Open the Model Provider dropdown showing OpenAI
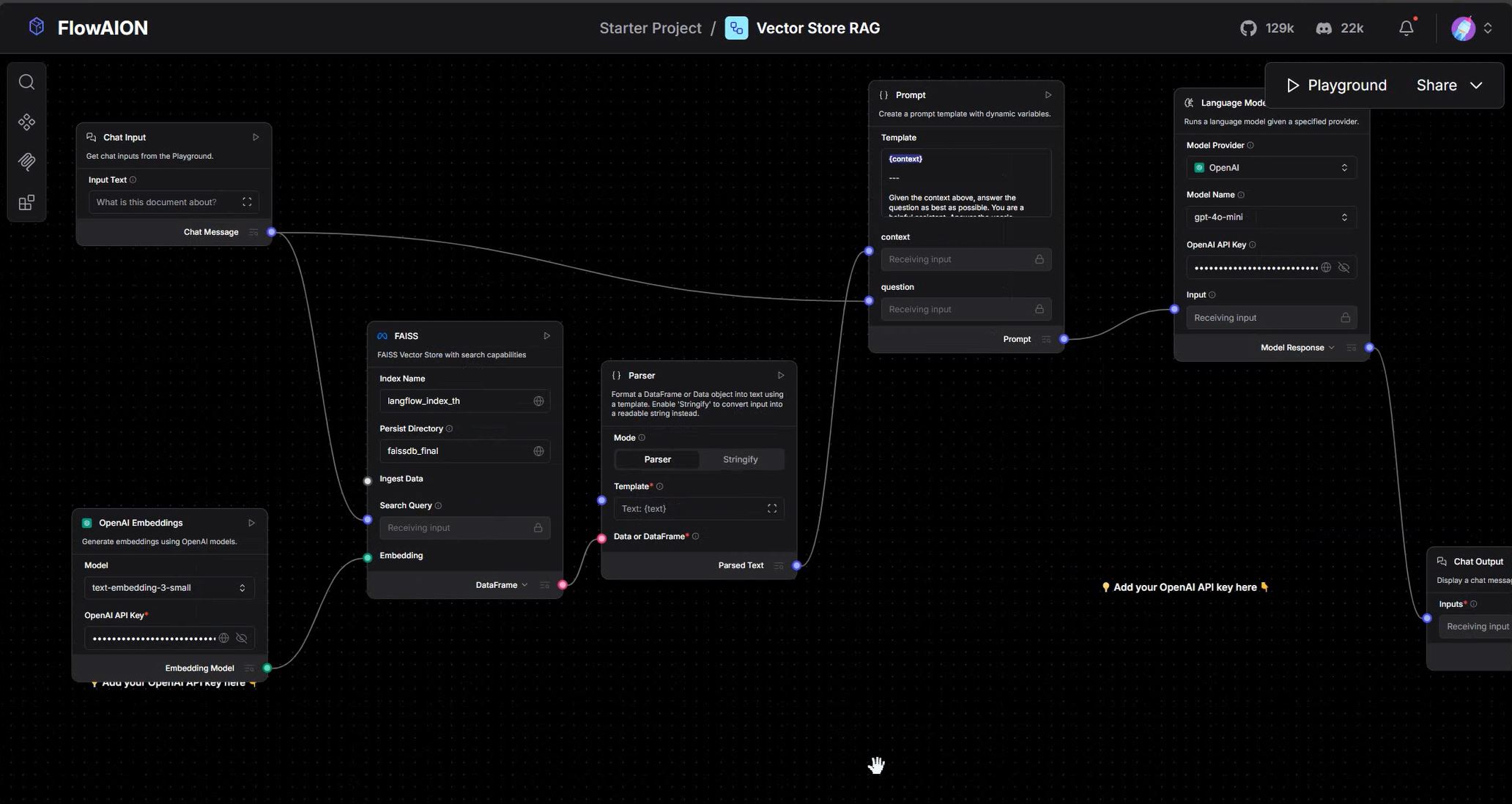Viewport: 1512px width, 804px height. pos(1271,167)
